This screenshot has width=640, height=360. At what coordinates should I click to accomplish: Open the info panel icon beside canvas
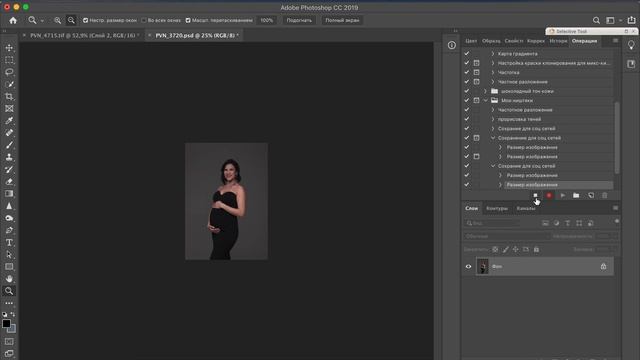coord(451,45)
